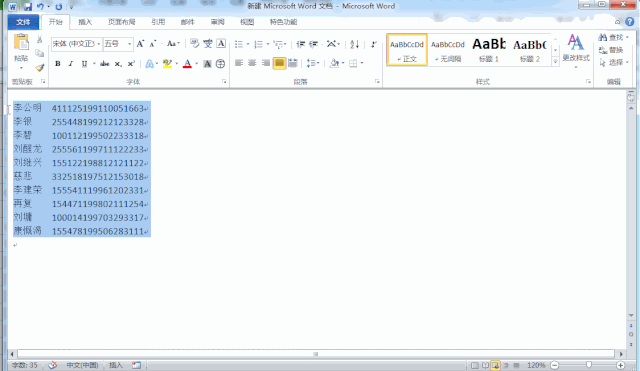The width and height of the screenshot is (640, 371).
Task: Expand bullet list options
Action: point(248,44)
